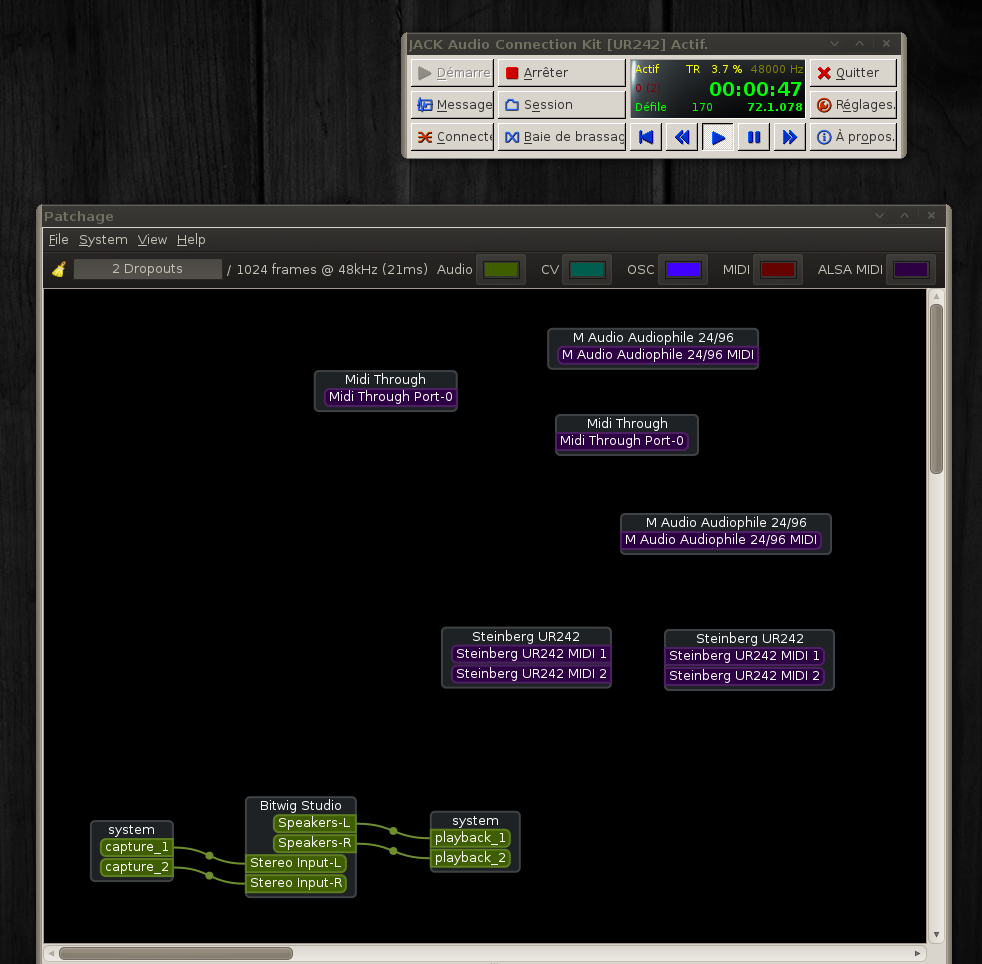Click the vertical scrollbar thumb in Patchage

936,389
